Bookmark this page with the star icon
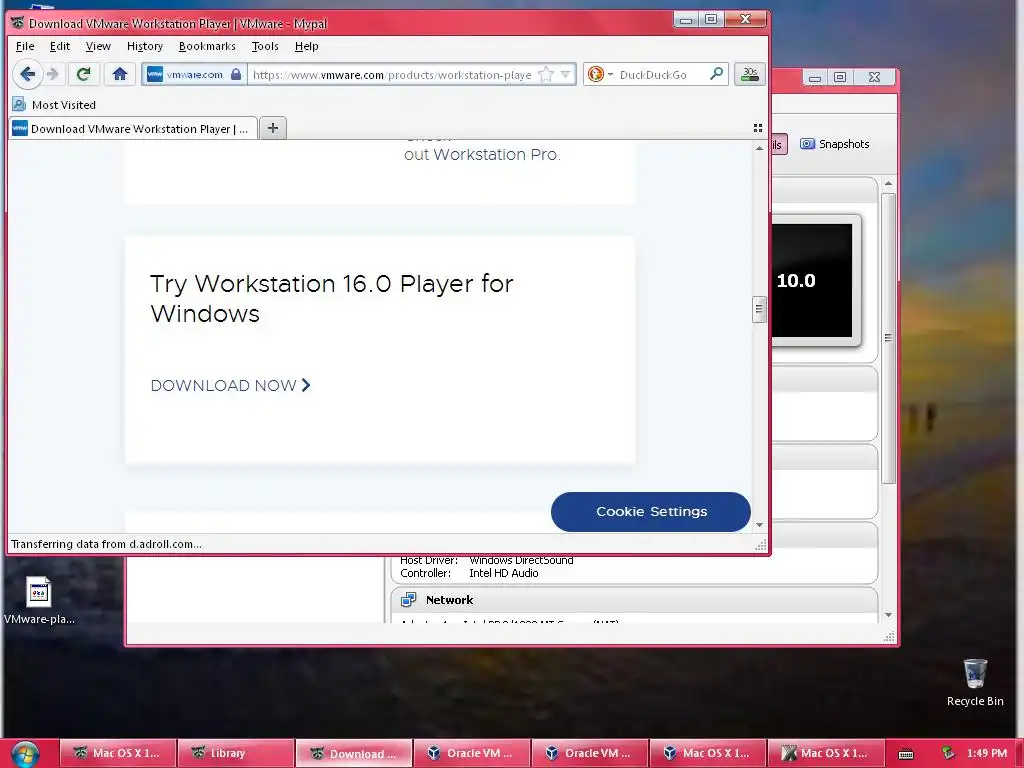This screenshot has height=768, width=1024. tap(546, 74)
